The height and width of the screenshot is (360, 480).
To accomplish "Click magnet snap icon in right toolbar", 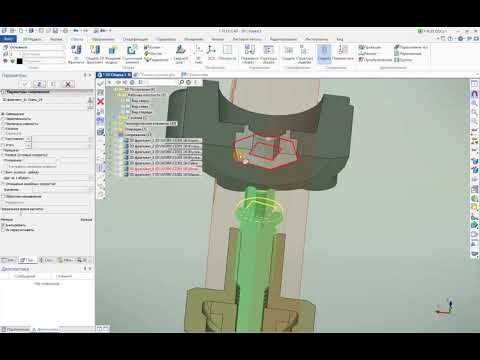I will pos(474,94).
